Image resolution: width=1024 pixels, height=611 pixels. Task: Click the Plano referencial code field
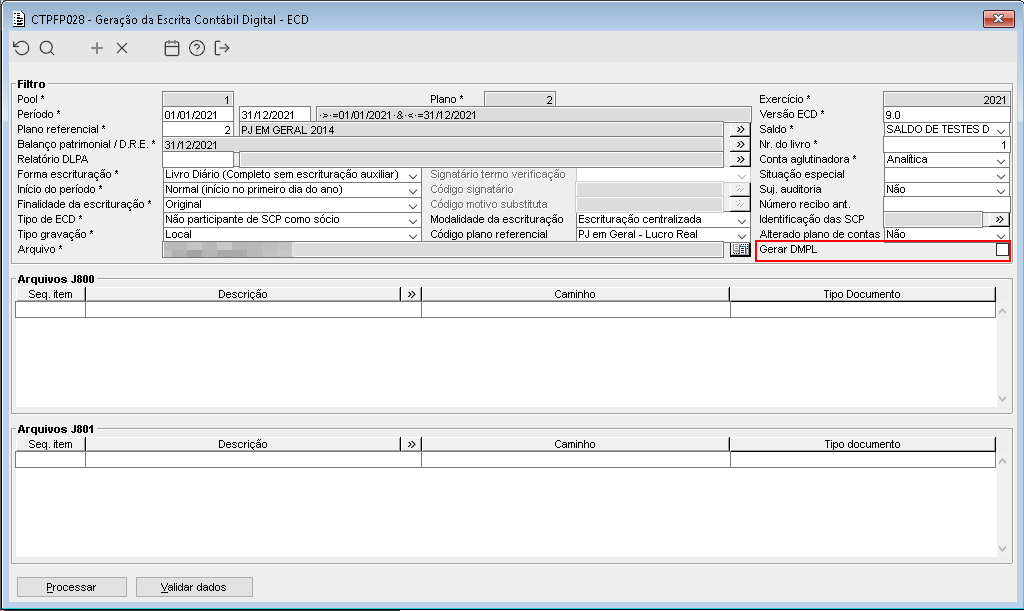click(198, 130)
